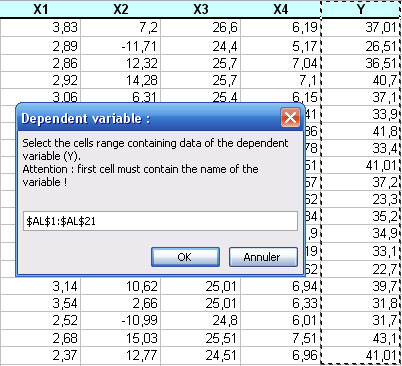Click cell with value 2,86
Viewport: 402px width, 366px height.
click(x=40, y=63)
